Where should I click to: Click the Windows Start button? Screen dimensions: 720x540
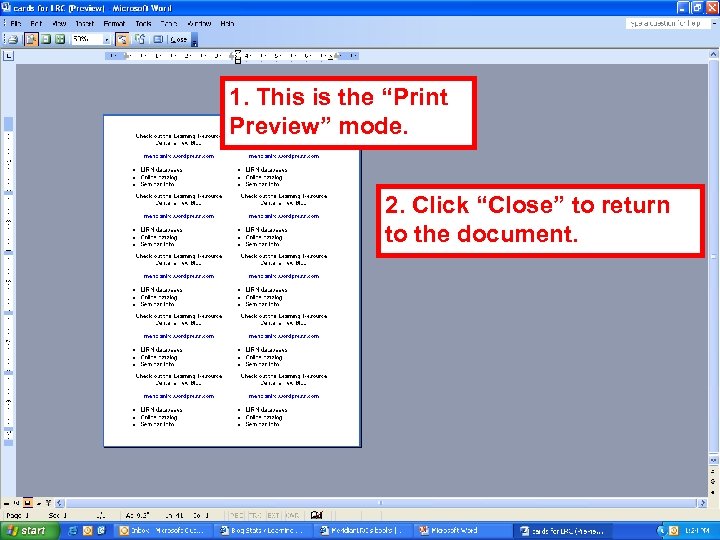pyautogui.click(x=28, y=531)
